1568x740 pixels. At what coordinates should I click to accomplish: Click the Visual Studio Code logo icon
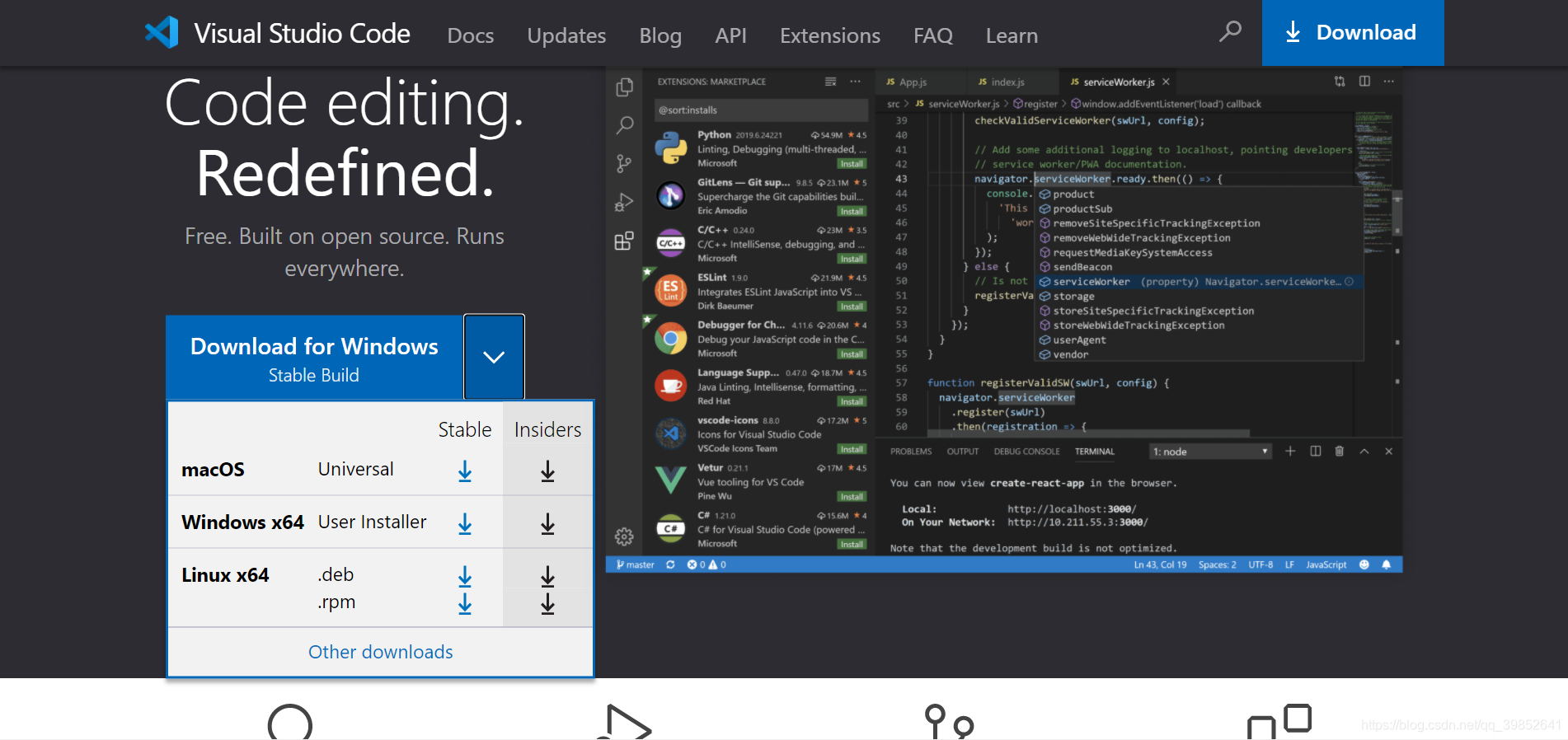coord(162,33)
